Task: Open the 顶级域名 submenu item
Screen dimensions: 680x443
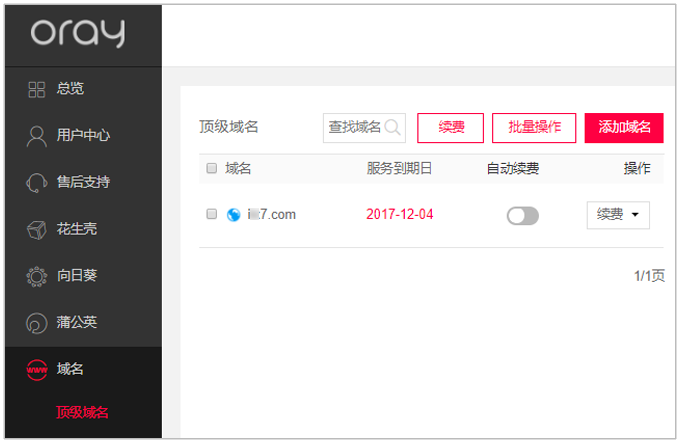Action: tap(82, 412)
